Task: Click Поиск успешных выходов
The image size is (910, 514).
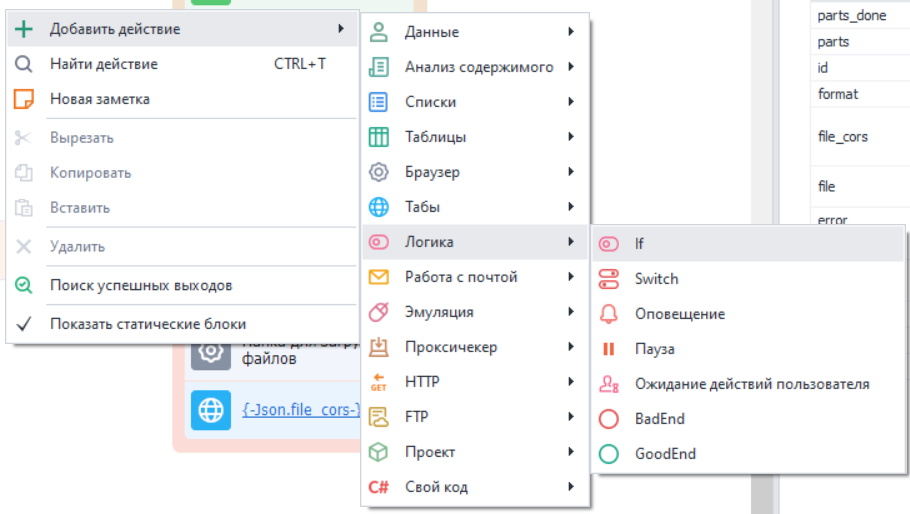Action: (x=141, y=286)
